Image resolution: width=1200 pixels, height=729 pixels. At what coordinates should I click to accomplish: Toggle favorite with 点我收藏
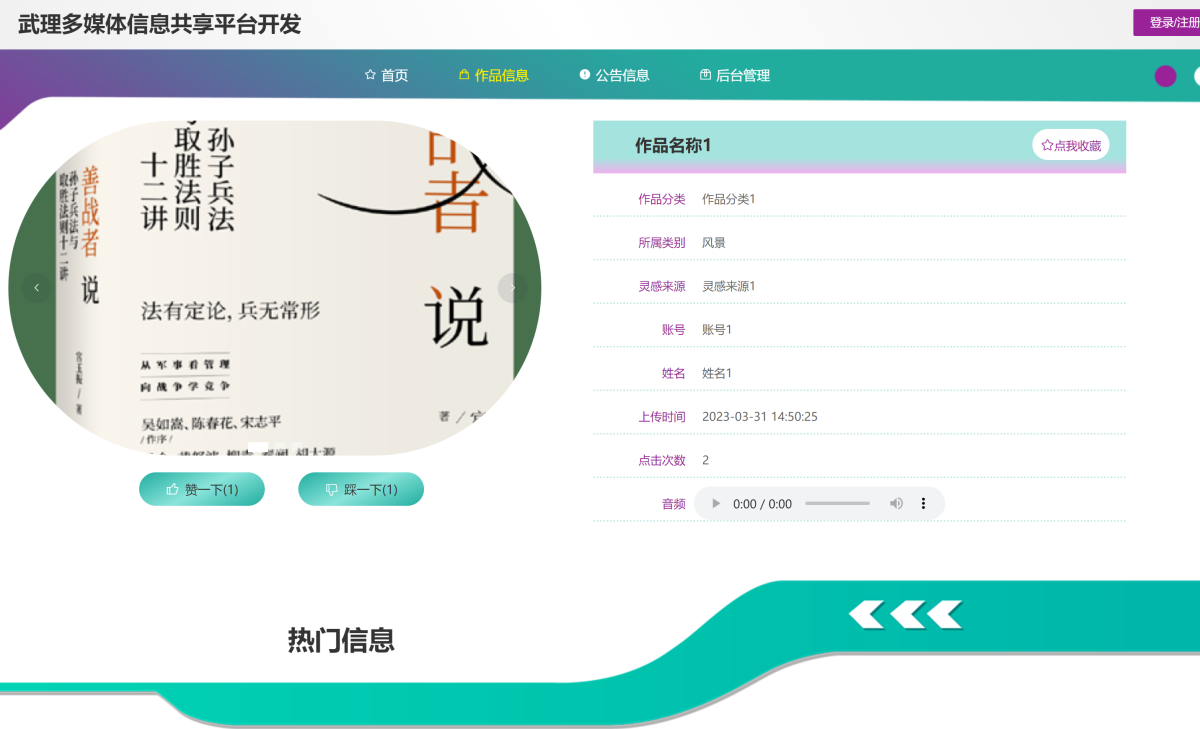click(1071, 145)
